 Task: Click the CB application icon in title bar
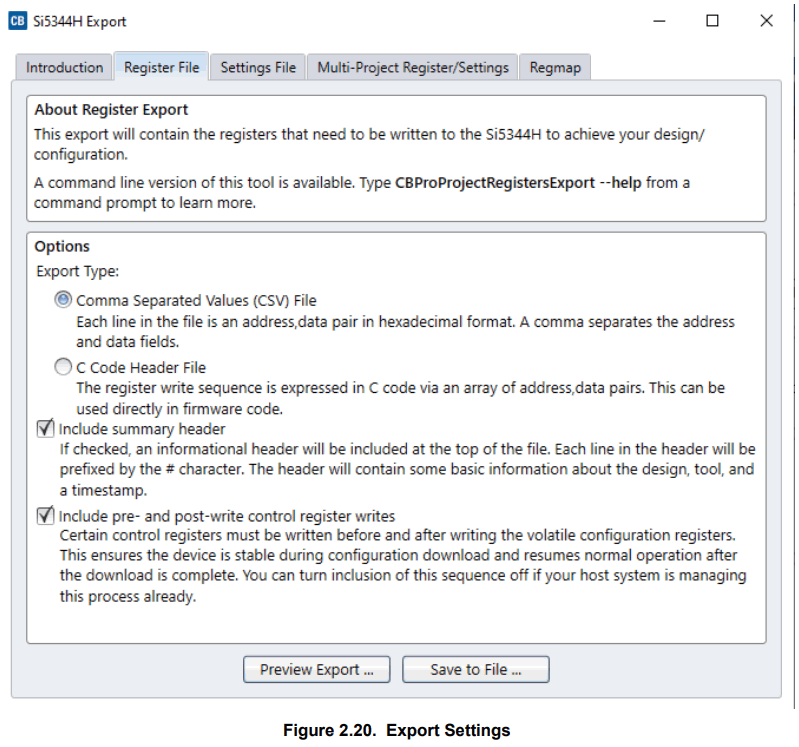click(x=17, y=21)
